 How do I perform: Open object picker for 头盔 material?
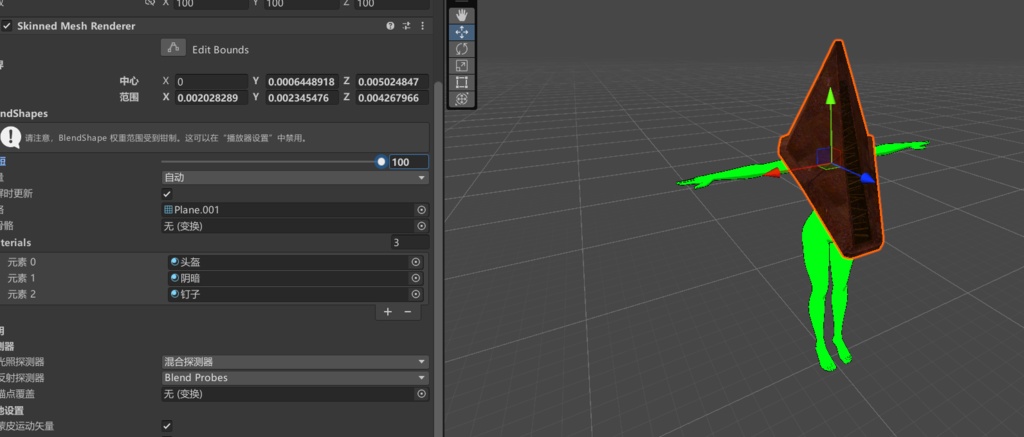tap(415, 262)
